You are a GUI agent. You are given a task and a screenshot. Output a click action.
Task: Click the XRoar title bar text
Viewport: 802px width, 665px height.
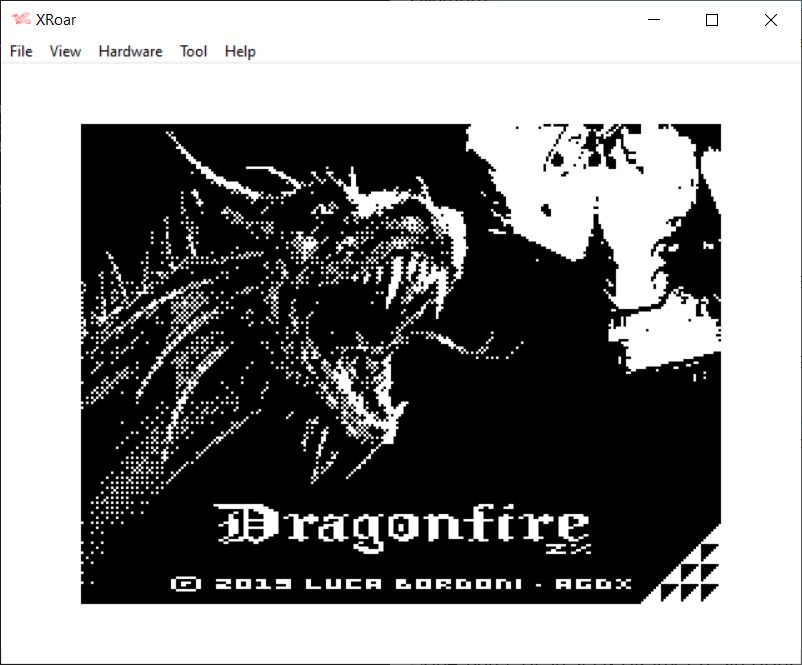point(56,20)
